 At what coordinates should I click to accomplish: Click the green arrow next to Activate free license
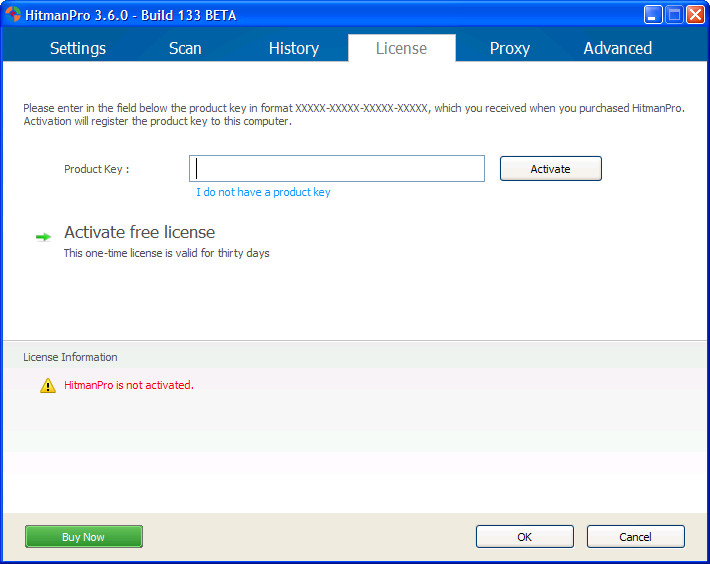[43, 237]
